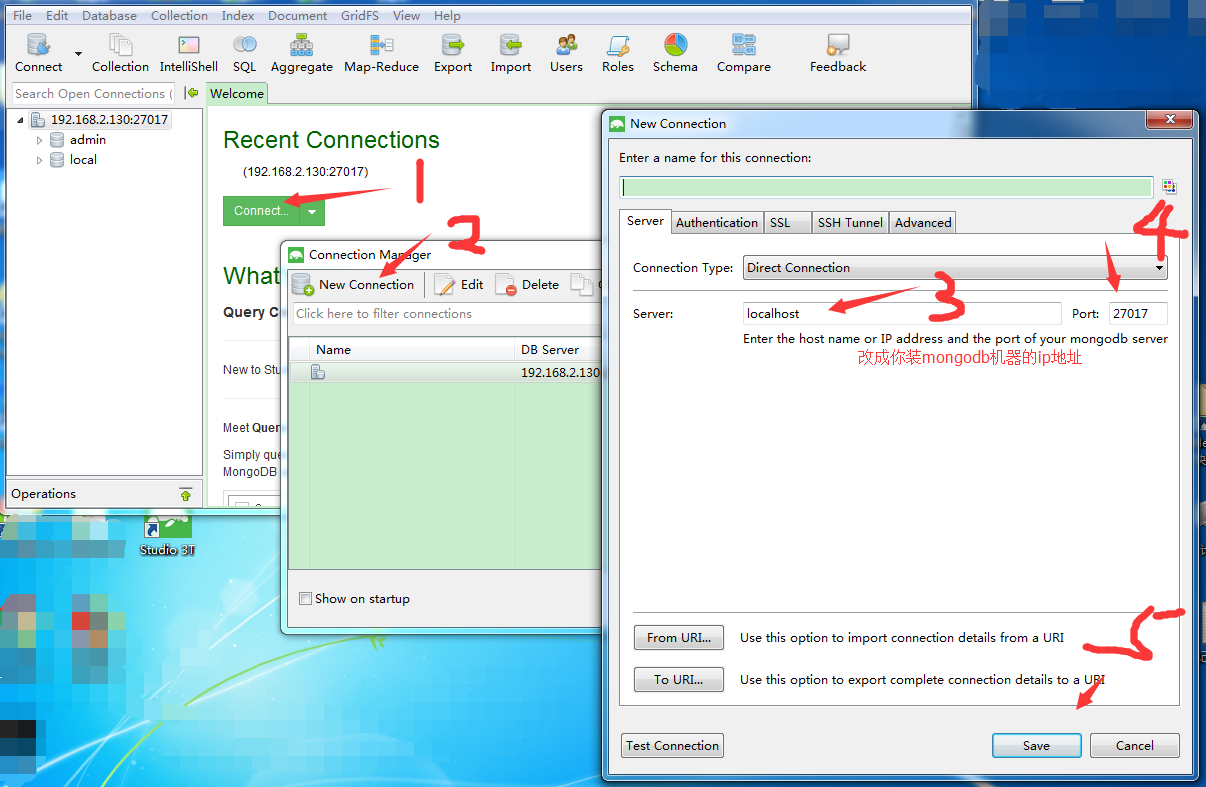Open the Studio 3T desktop shortcut
The image size is (1206, 787).
click(167, 534)
